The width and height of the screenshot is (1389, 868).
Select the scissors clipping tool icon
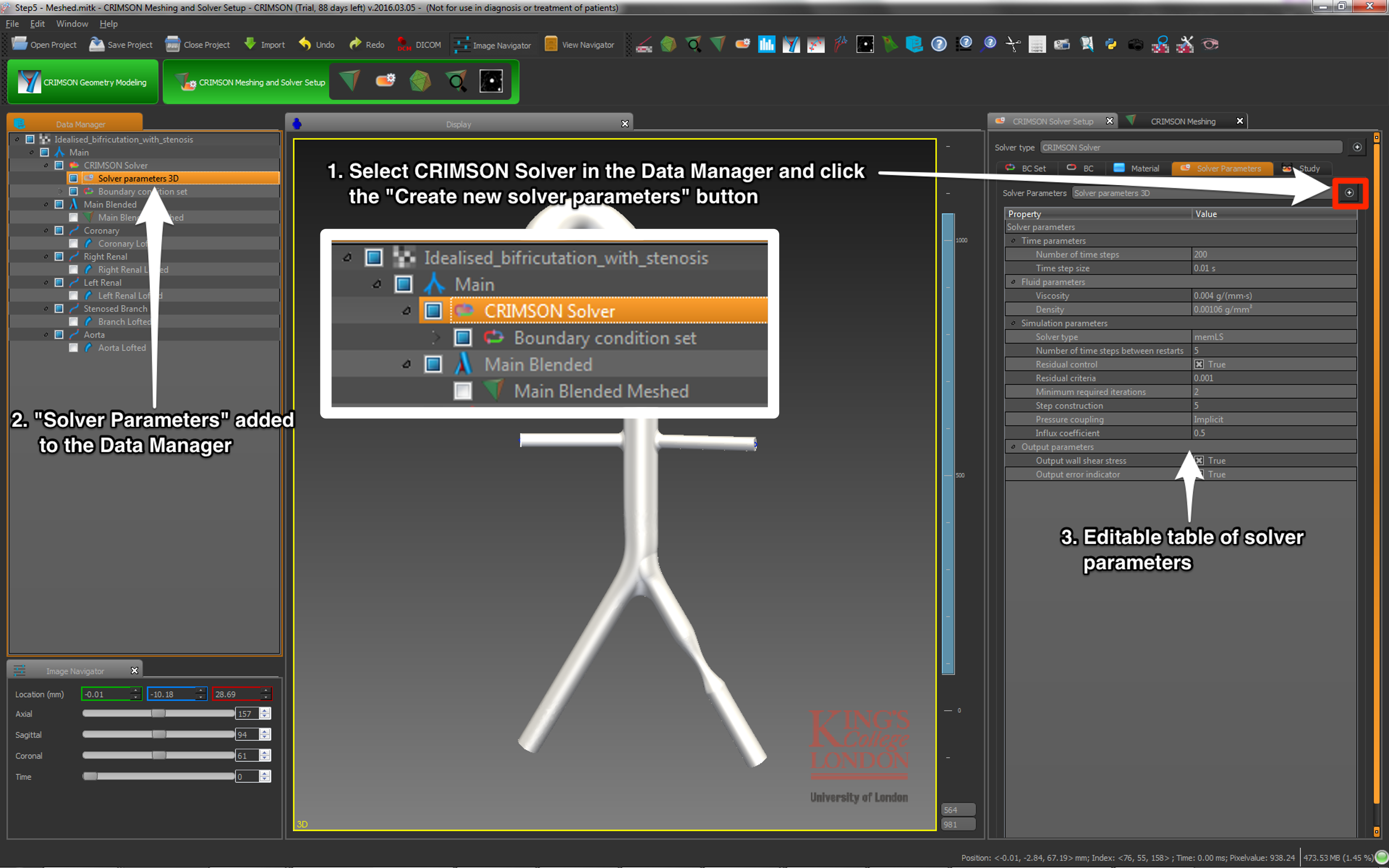coord(1012,44)
